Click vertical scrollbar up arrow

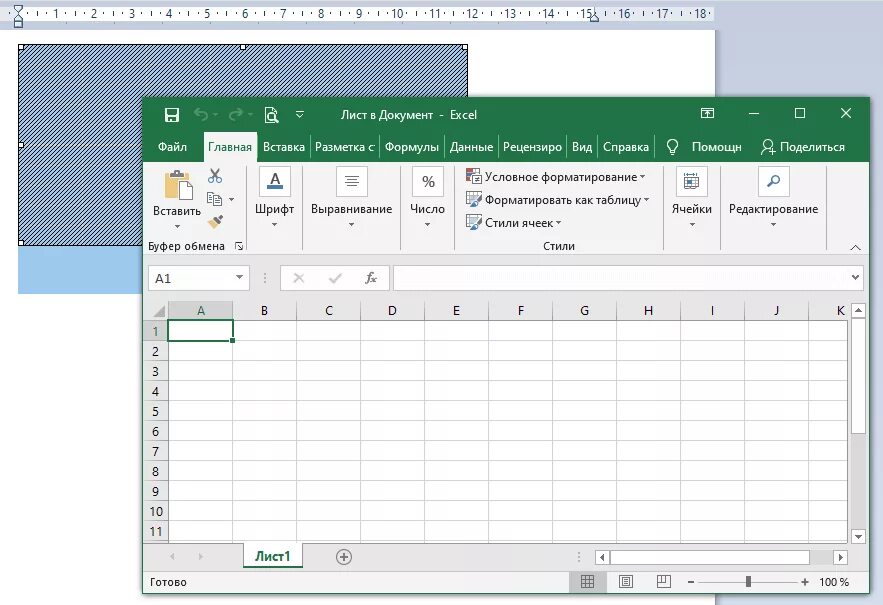click(858, 310)
